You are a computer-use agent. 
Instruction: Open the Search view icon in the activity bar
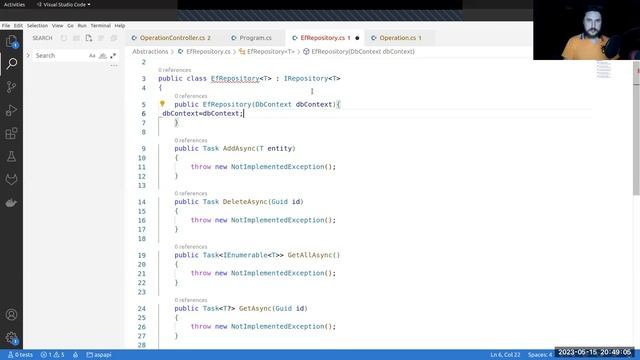pyautogui.click(x=11, y=64)
